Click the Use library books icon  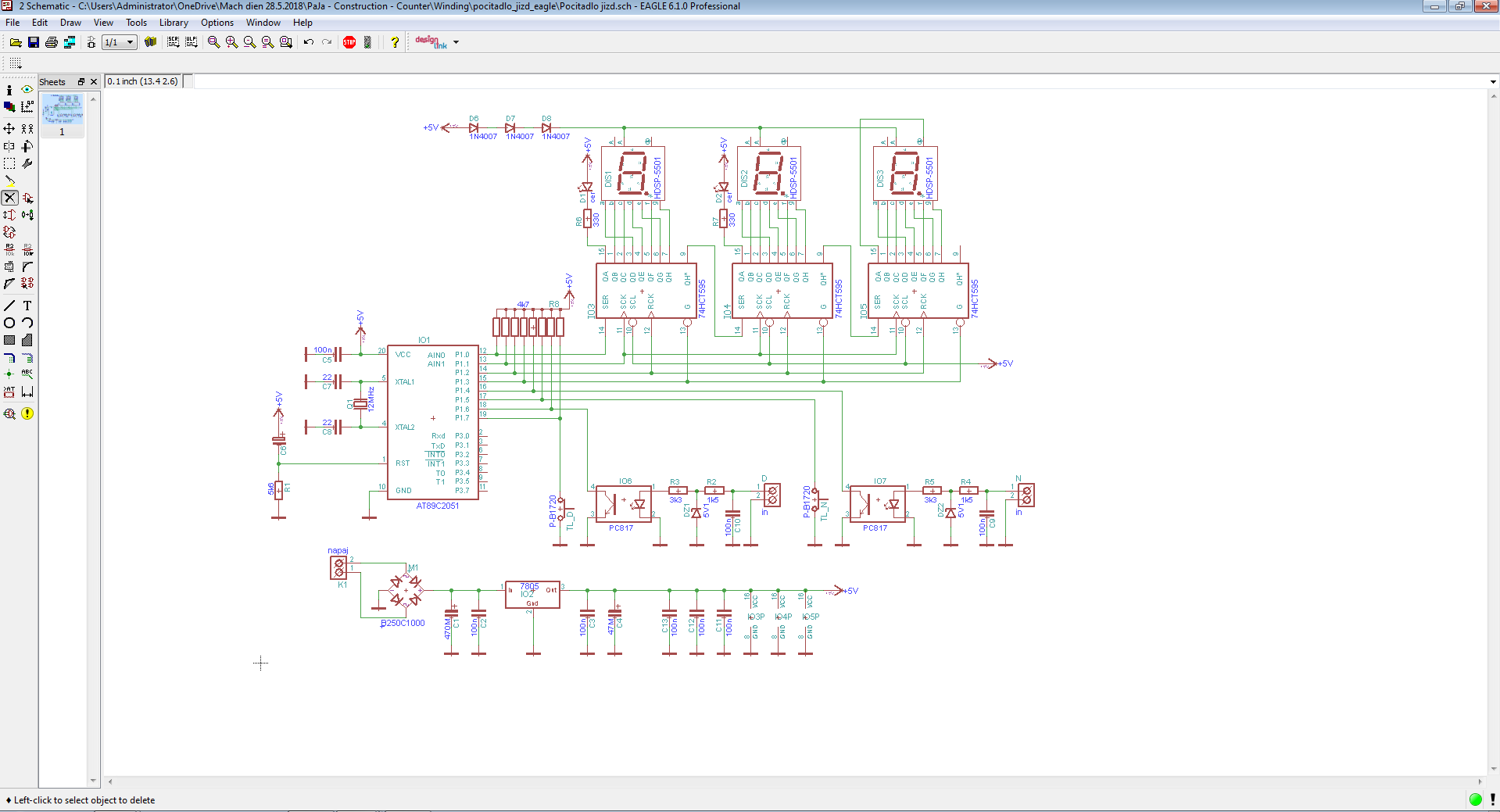[151, 42]
